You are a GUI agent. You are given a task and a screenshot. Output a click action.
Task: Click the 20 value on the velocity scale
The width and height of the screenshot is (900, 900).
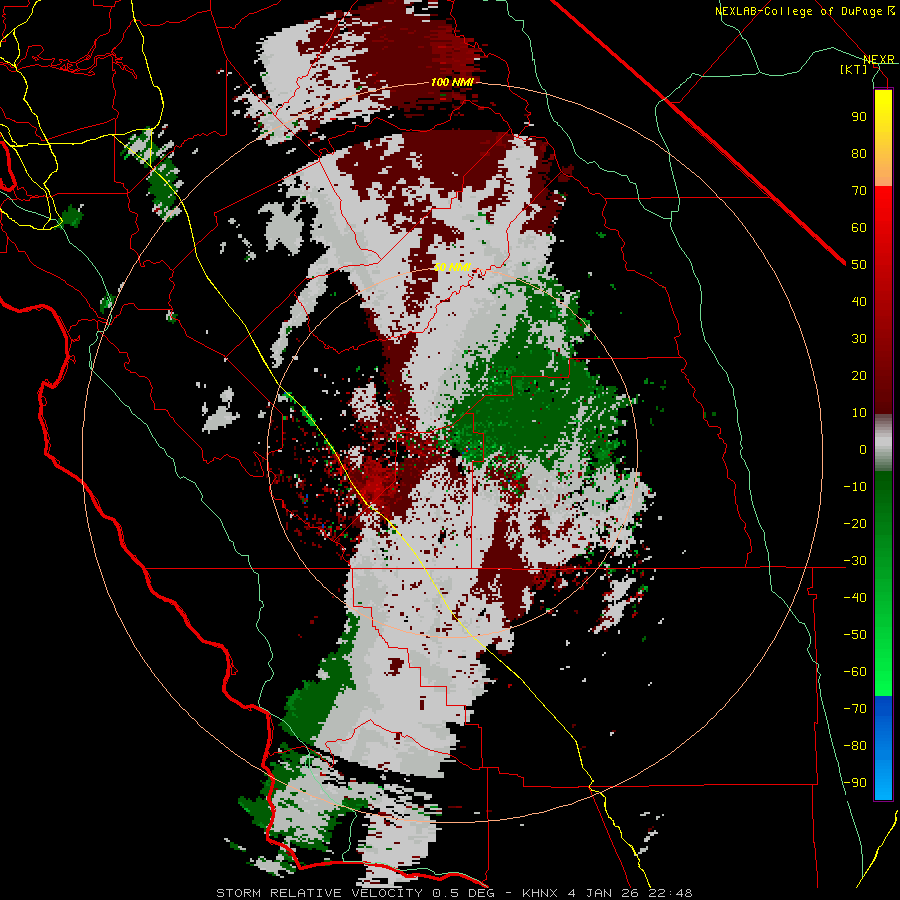click(859, 375)
